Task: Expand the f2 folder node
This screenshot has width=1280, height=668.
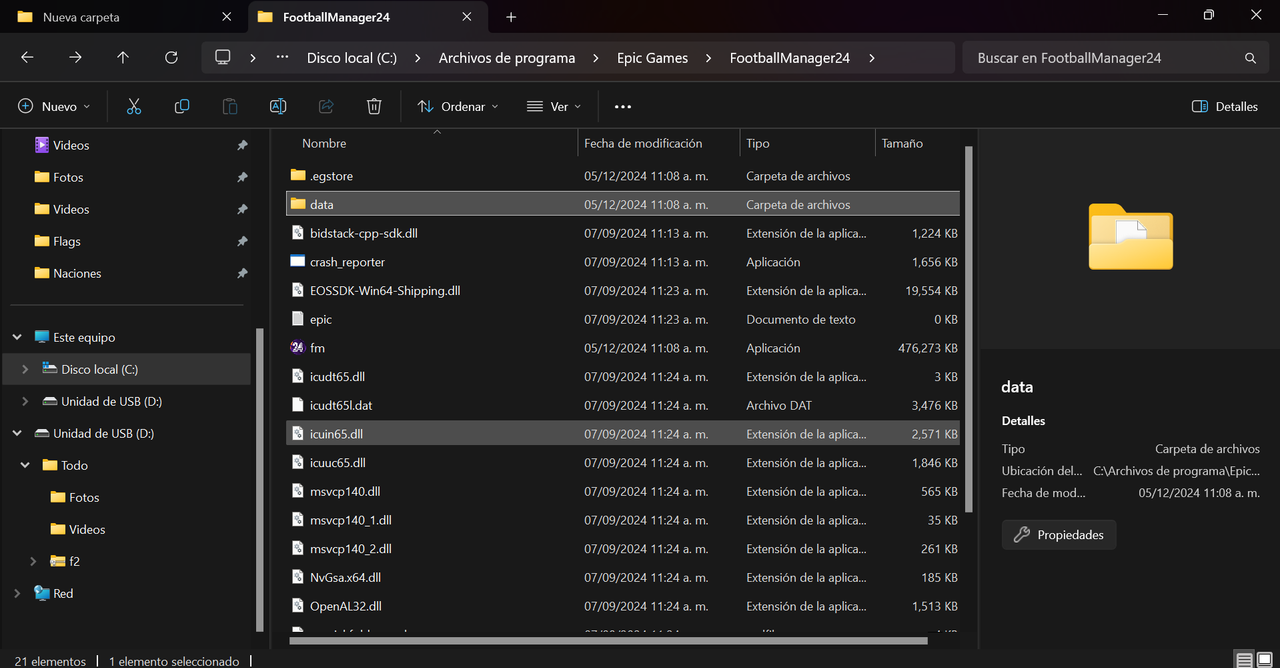Action: click(x=33, y=561)
